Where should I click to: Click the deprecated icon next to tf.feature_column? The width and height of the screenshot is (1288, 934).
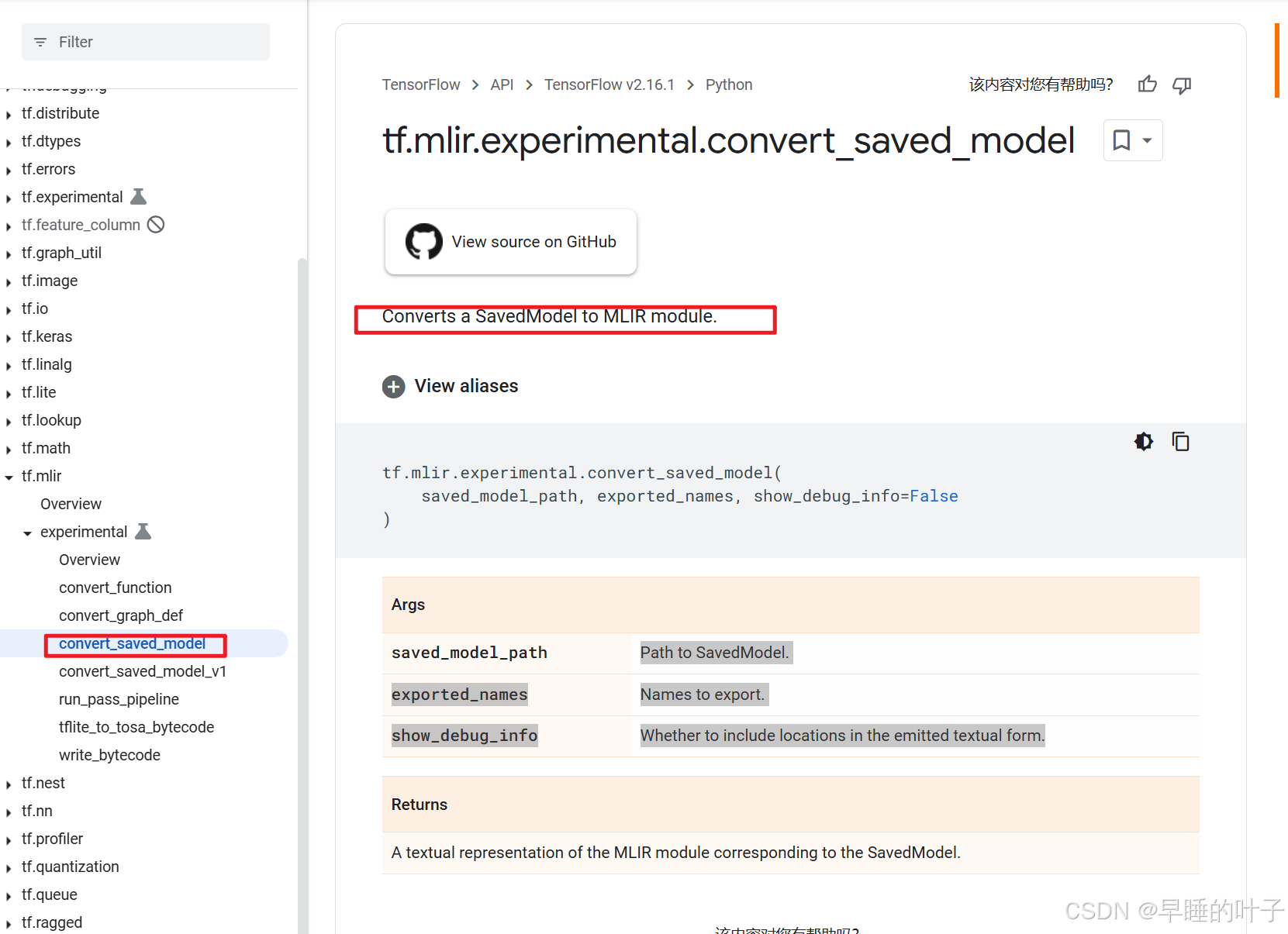(156, 225)
